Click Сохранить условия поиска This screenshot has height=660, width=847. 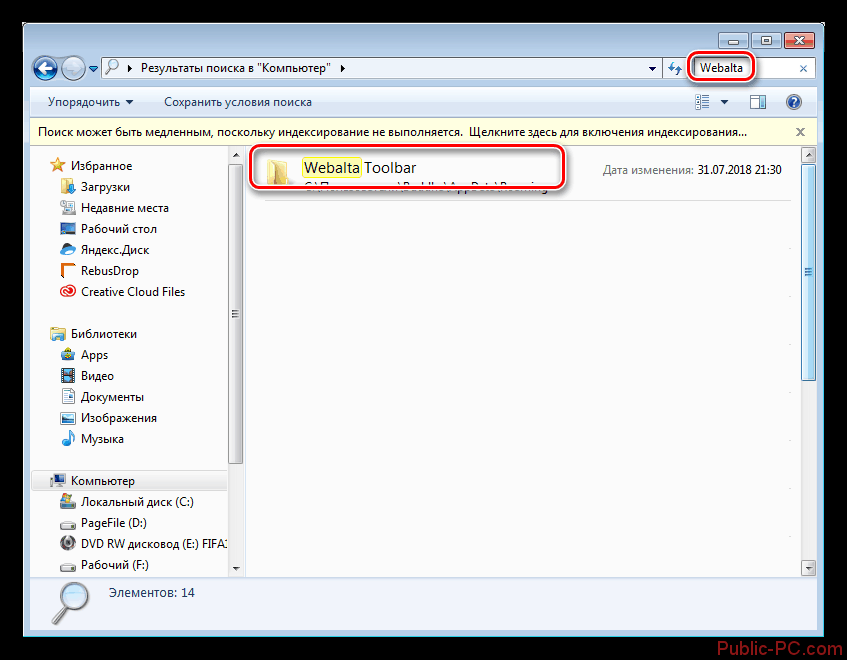coord(238,102)
